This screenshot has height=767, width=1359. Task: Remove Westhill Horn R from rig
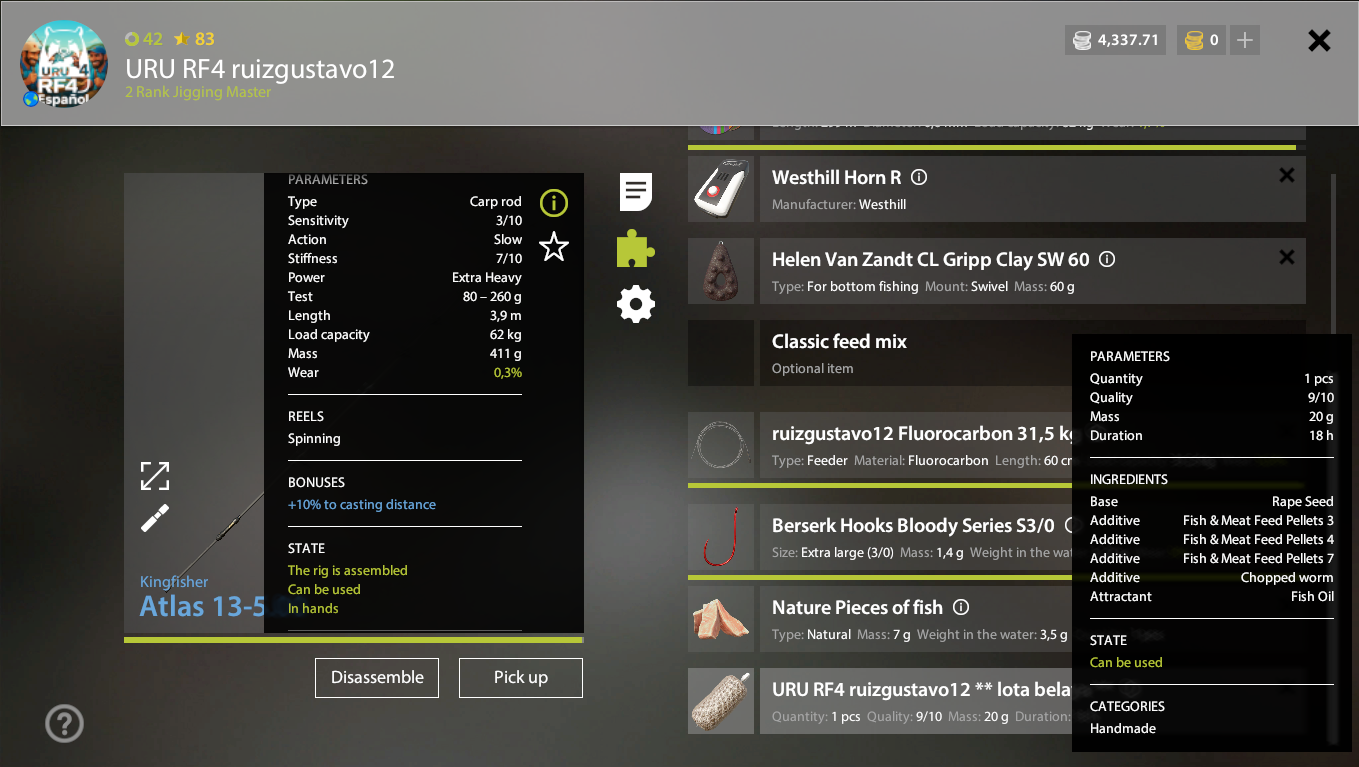click(x=1287, y=175)
